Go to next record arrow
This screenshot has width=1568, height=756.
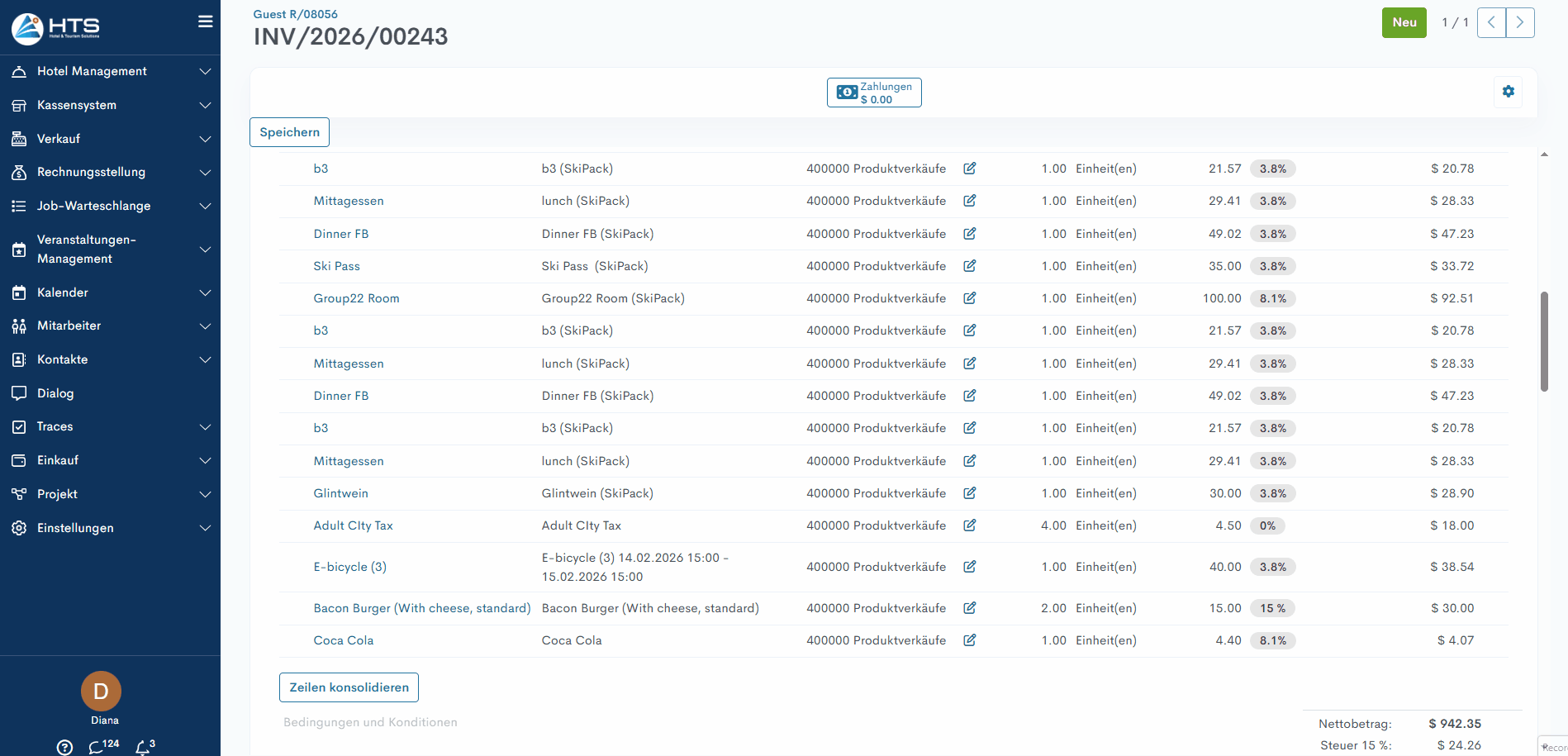pyautogui.click(x=1519, y=23)
